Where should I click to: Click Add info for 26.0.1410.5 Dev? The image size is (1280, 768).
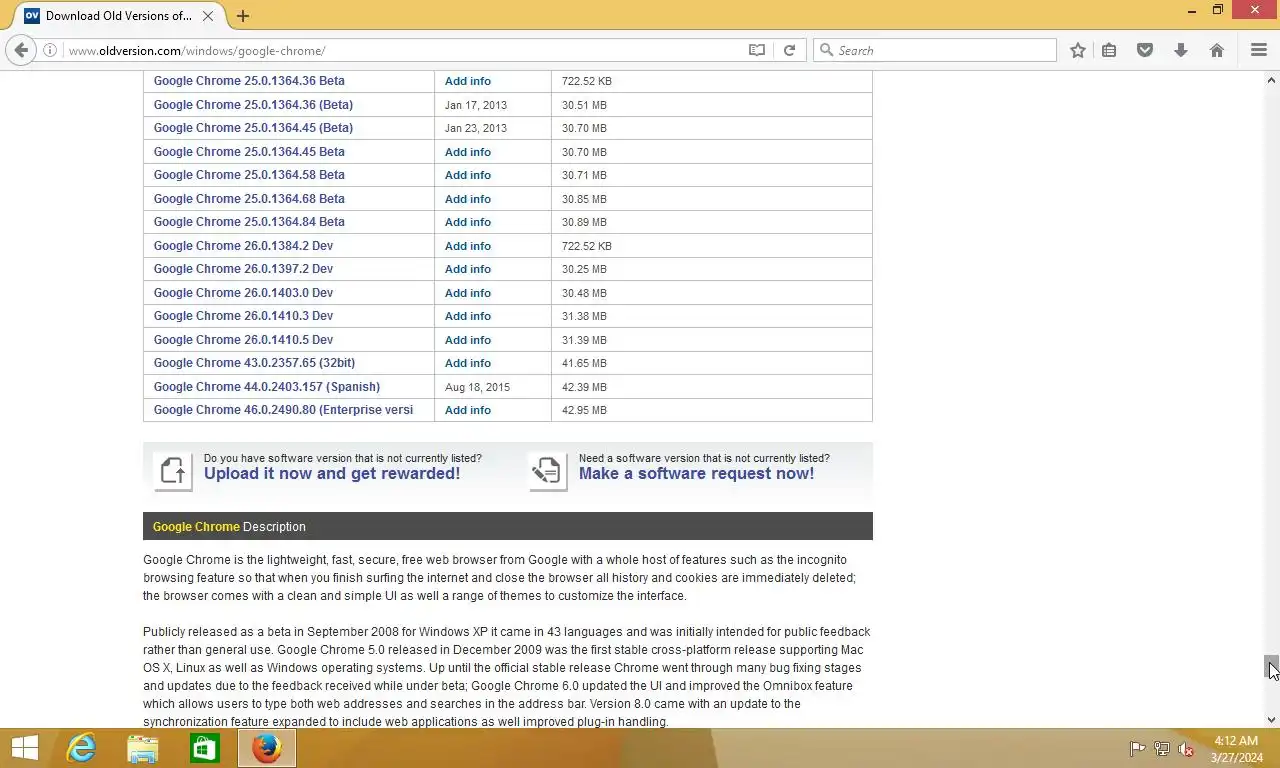point(468,340)
